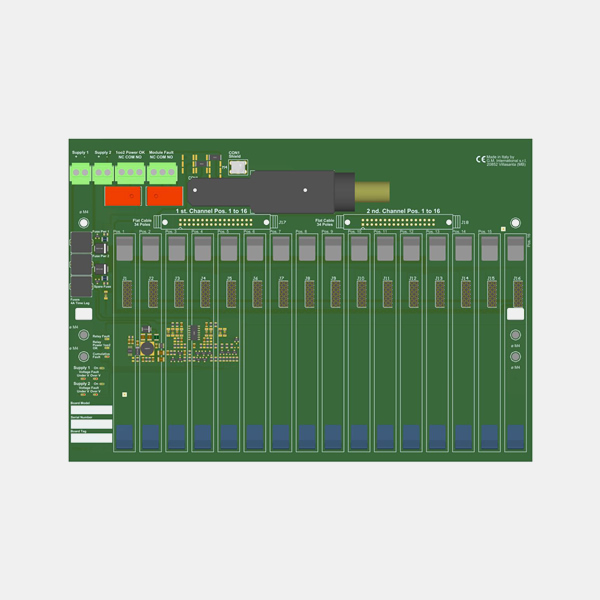The width and height of the screenshot is (600, 600).
Task: Click the CON1 Shield connector
Action: point(237,167)
